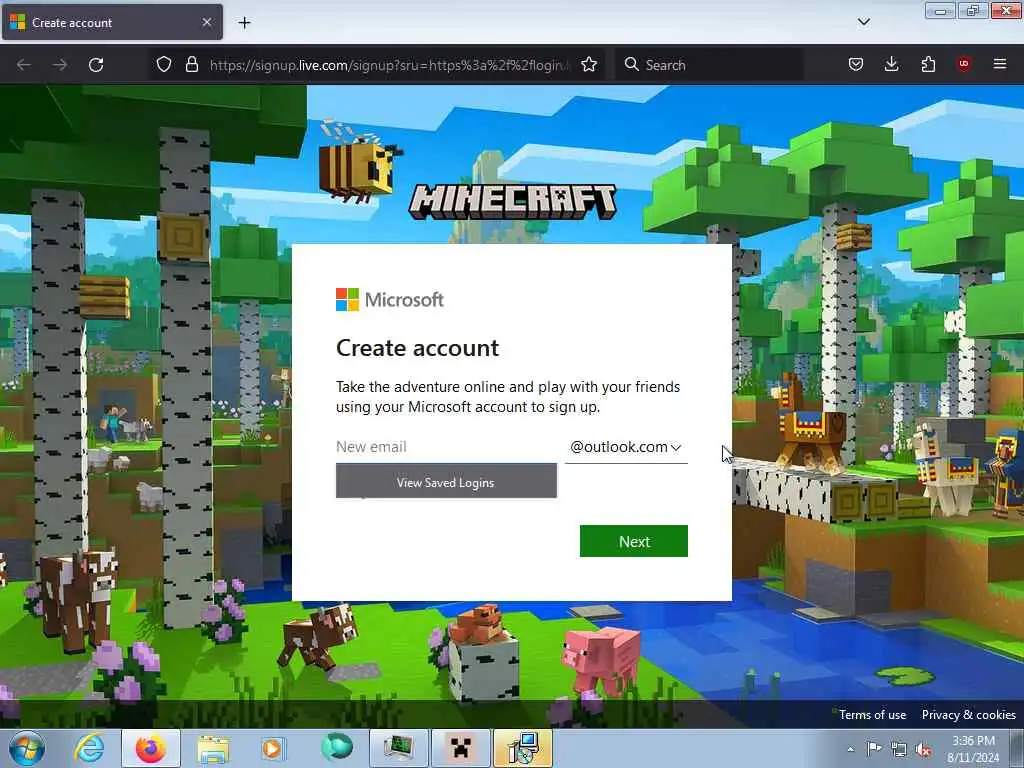Click the site padlock icon
The image size is (1024, 768).
[x=191, y=64]
